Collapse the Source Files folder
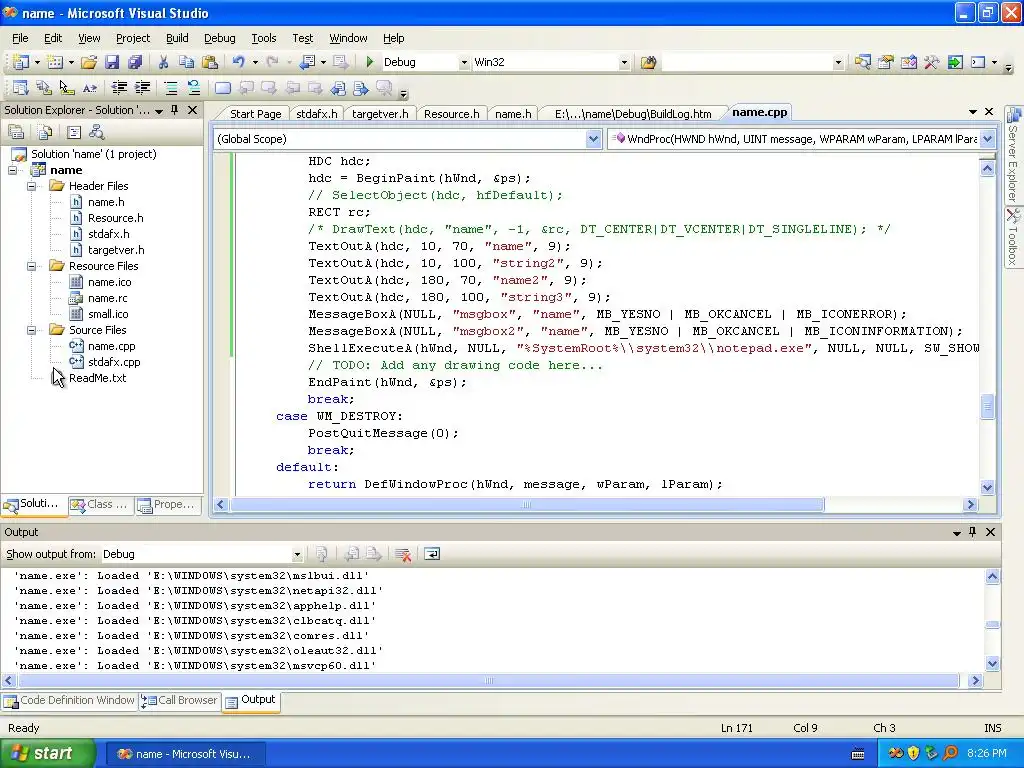1024x768 pixels. pyautogui.click(x=31, y=330)
